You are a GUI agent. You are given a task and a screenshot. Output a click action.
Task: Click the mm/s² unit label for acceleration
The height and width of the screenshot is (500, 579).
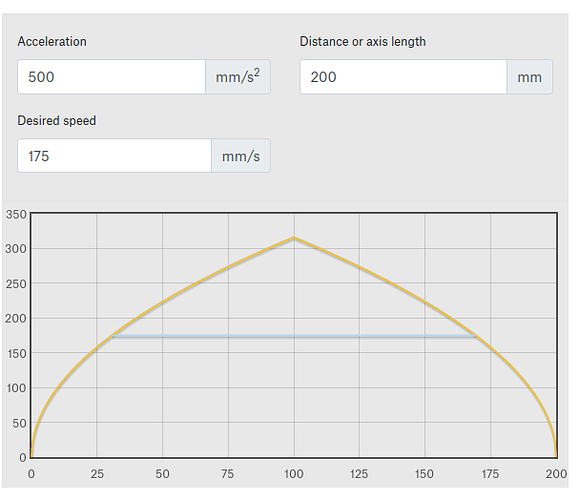pyautogui.click(x=238, y=77)
